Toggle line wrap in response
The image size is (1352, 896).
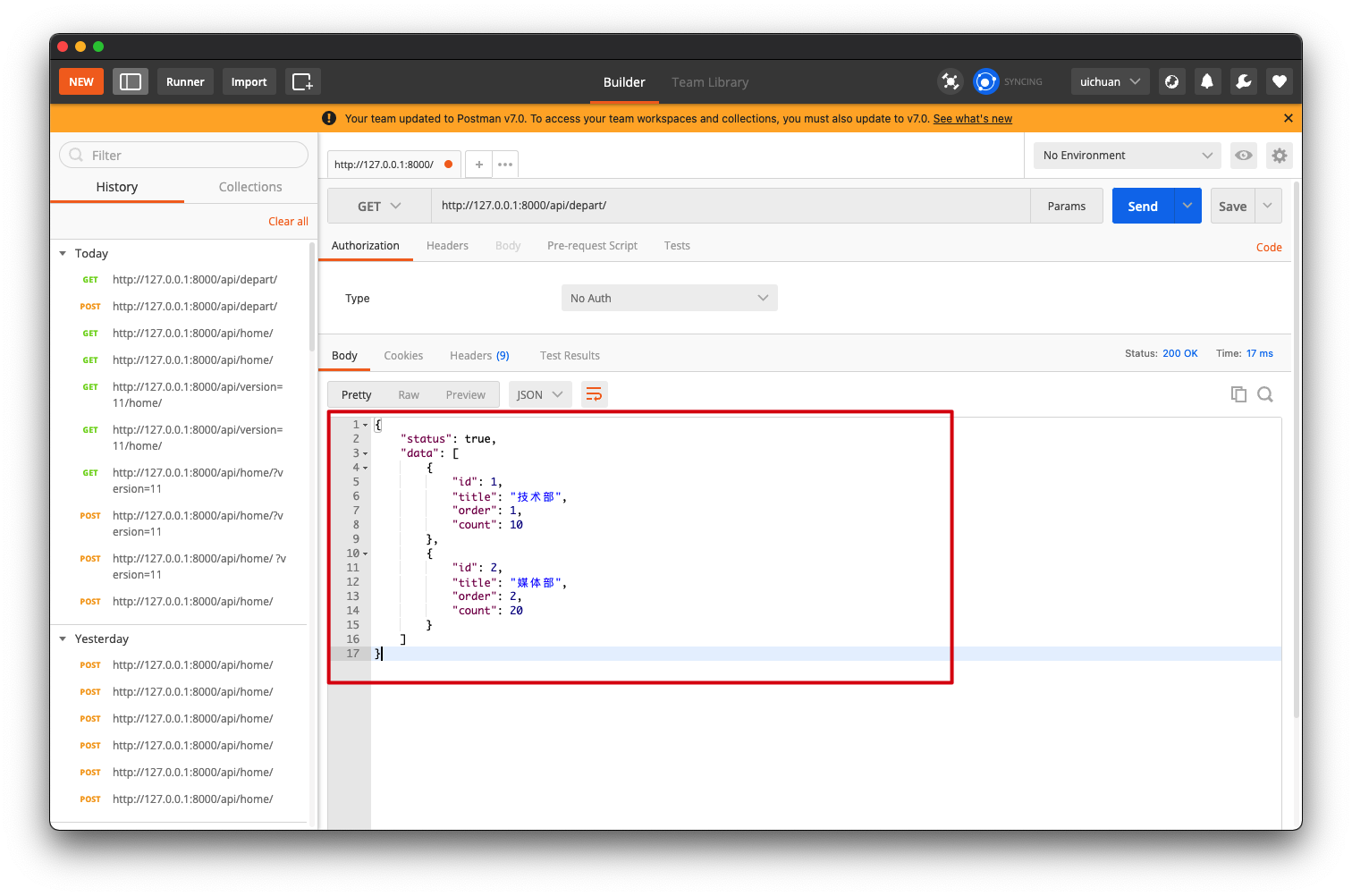595,394
